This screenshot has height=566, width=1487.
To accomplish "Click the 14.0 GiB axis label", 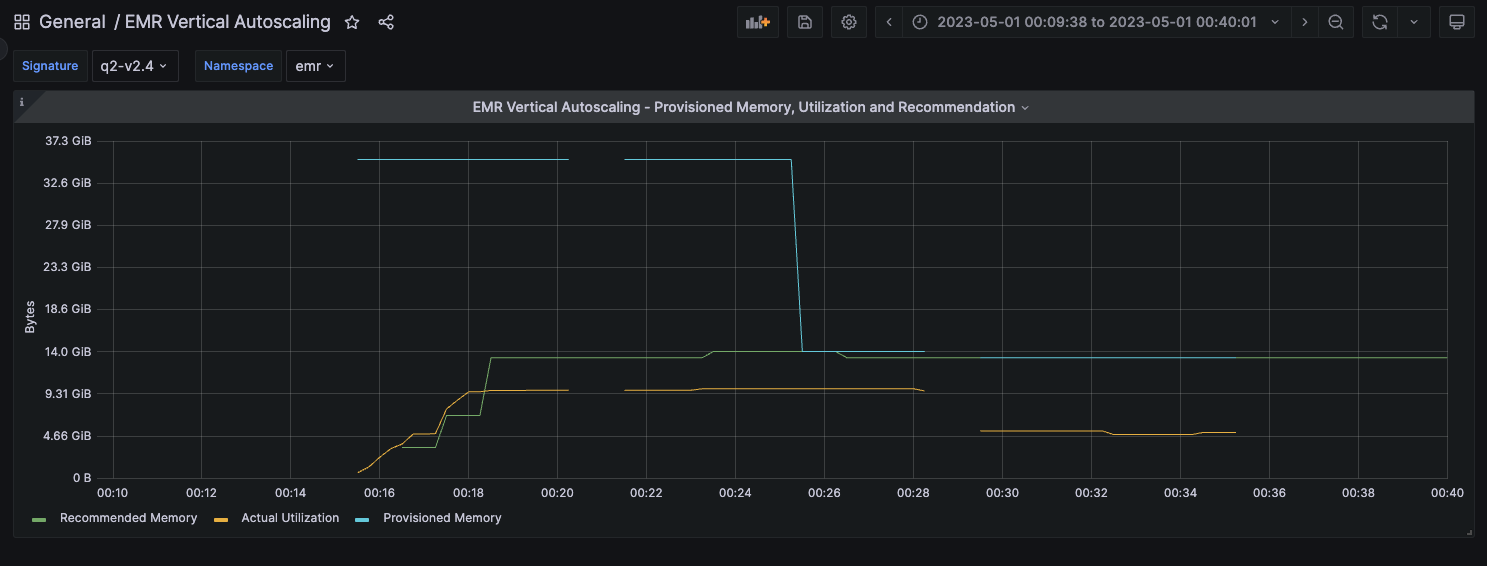I will click(68, 352).
